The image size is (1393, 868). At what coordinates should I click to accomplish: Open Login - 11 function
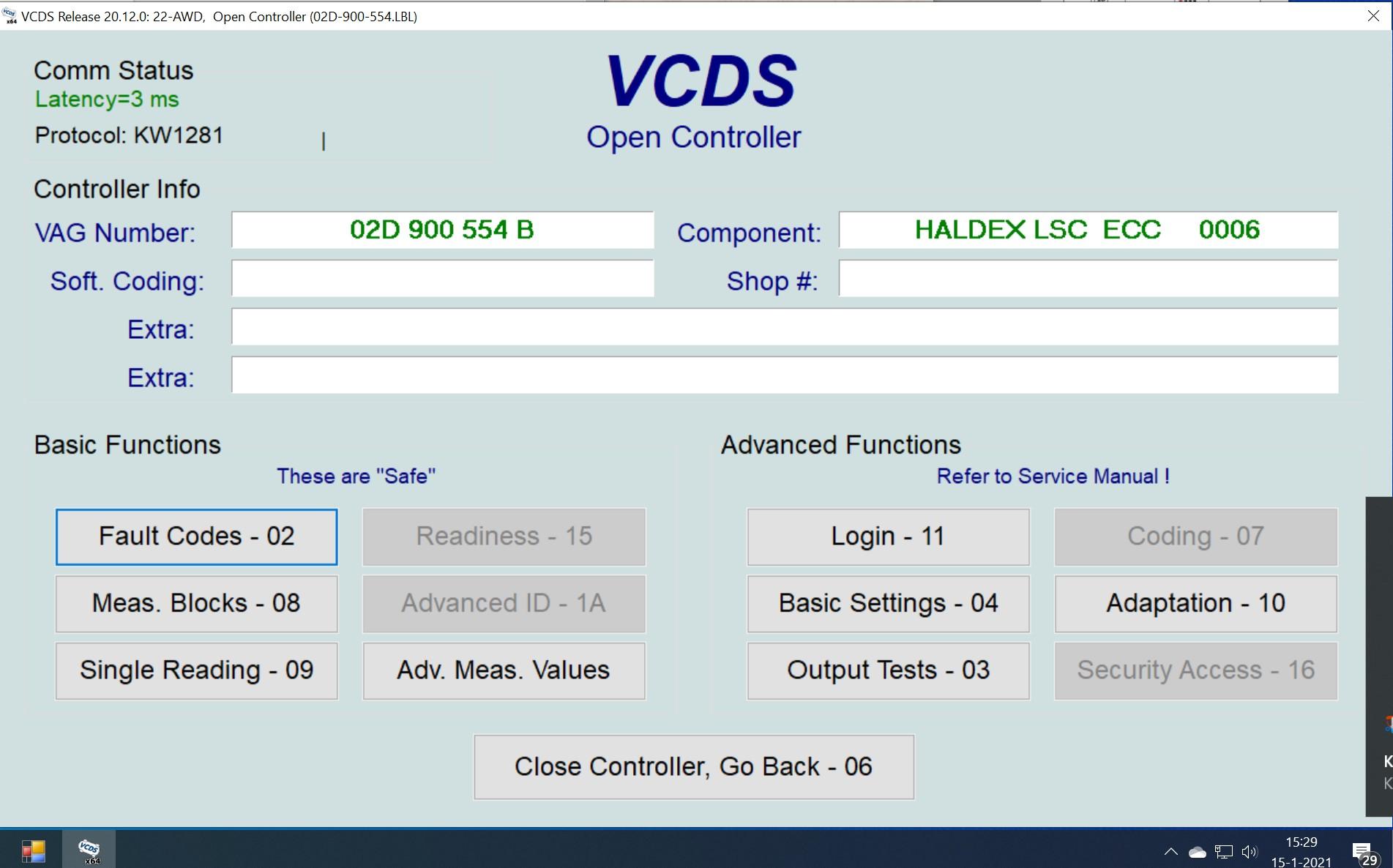pos(888,536)
